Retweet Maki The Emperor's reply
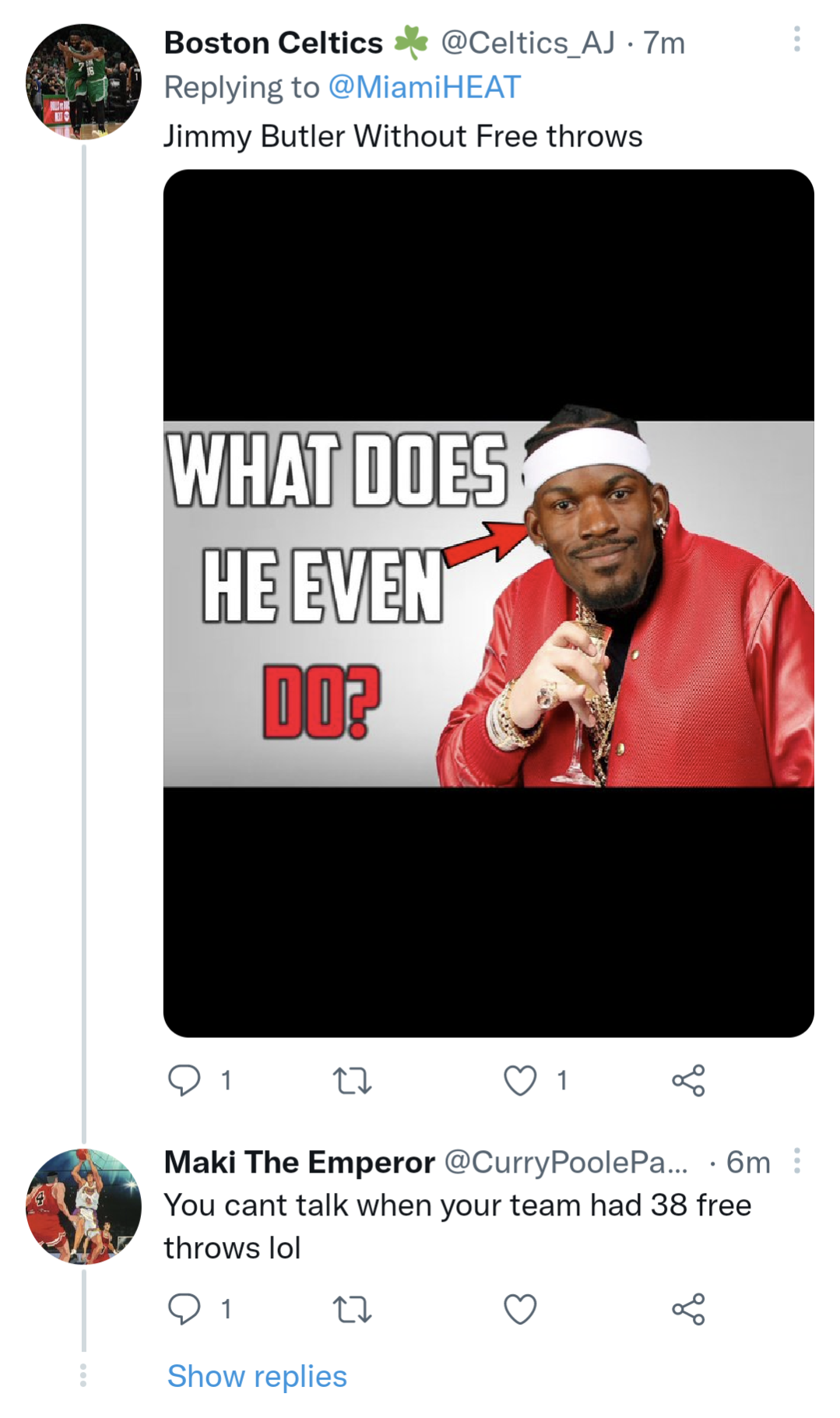This screenshot has height=1418, width=840. click(x=352, y=1309)
